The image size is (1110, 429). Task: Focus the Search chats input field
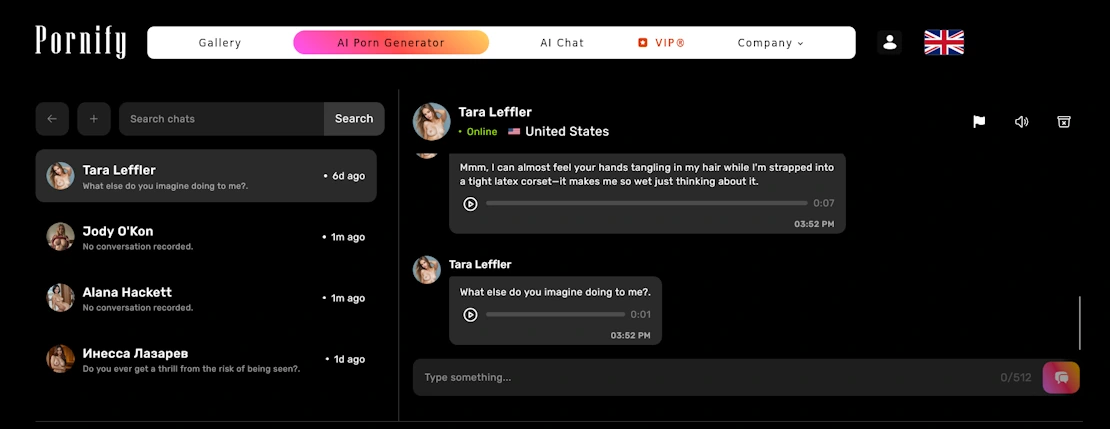point(221,119)
